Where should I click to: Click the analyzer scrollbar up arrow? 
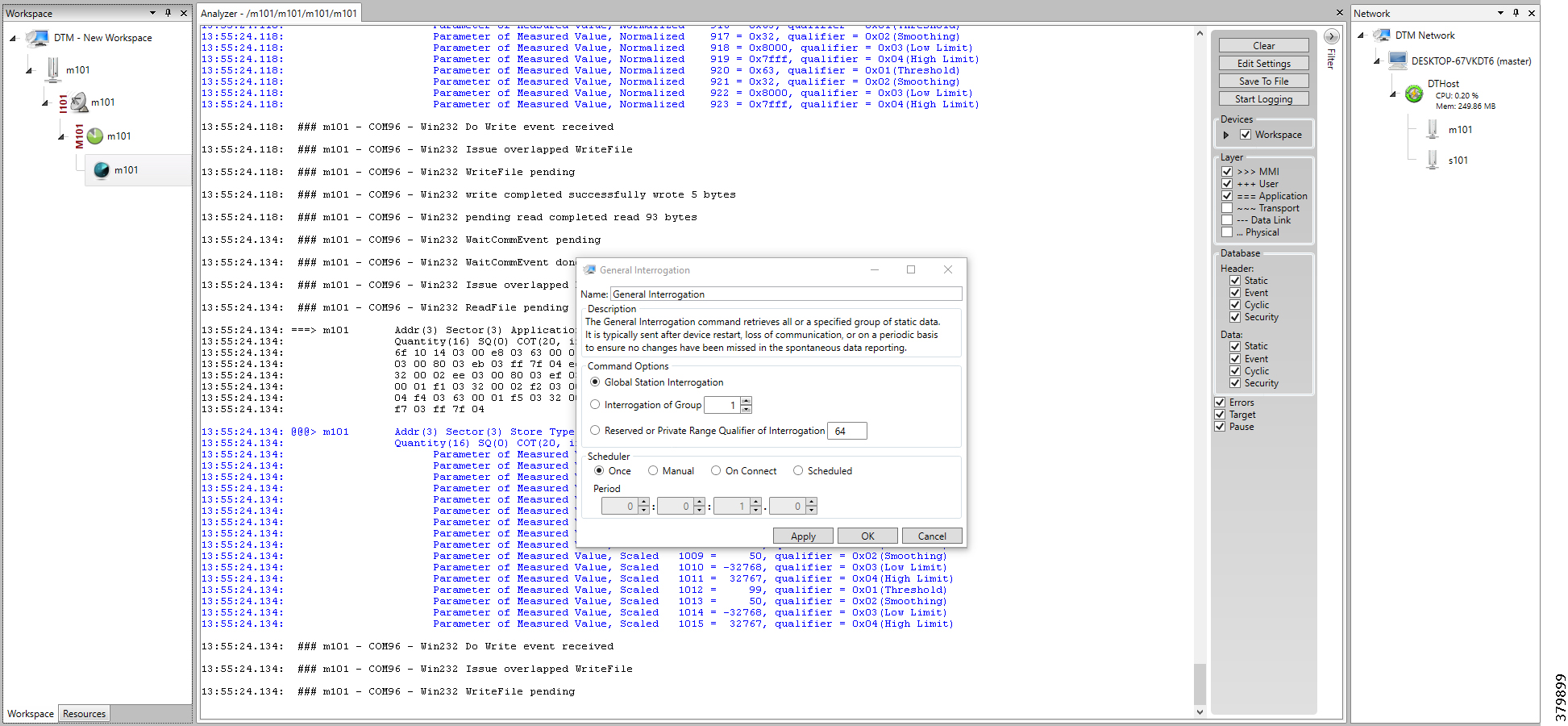tap(1200, 33)
